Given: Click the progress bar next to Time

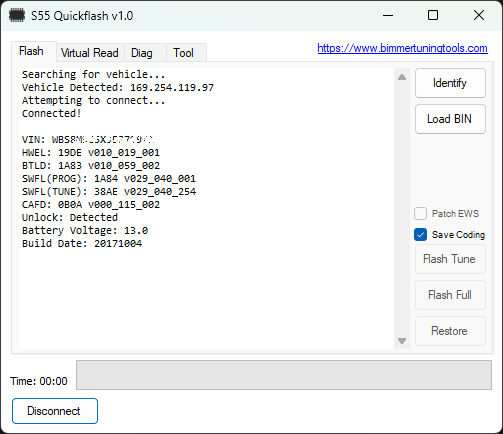Looking at the screenshot, I should [x=284, y=375].
